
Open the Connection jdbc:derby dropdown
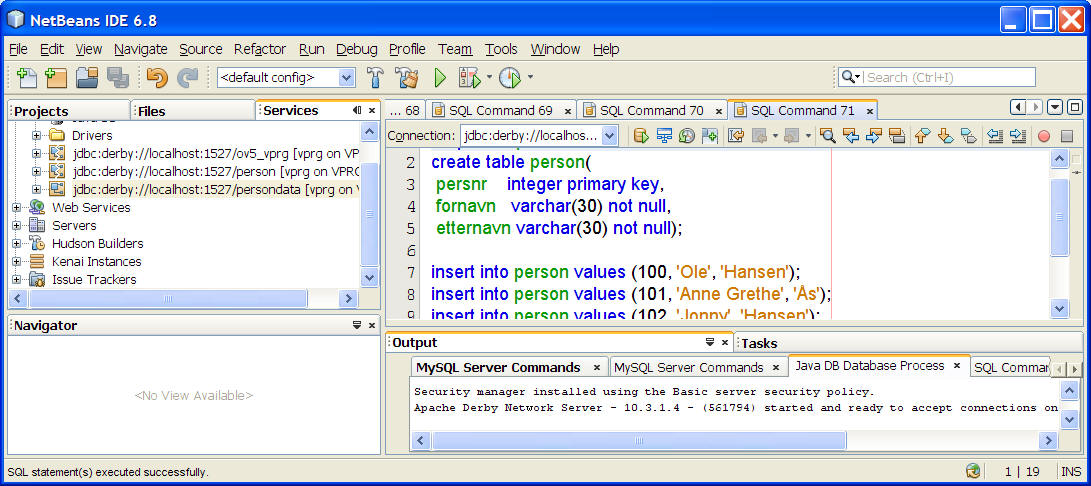(x=610, y=136)
